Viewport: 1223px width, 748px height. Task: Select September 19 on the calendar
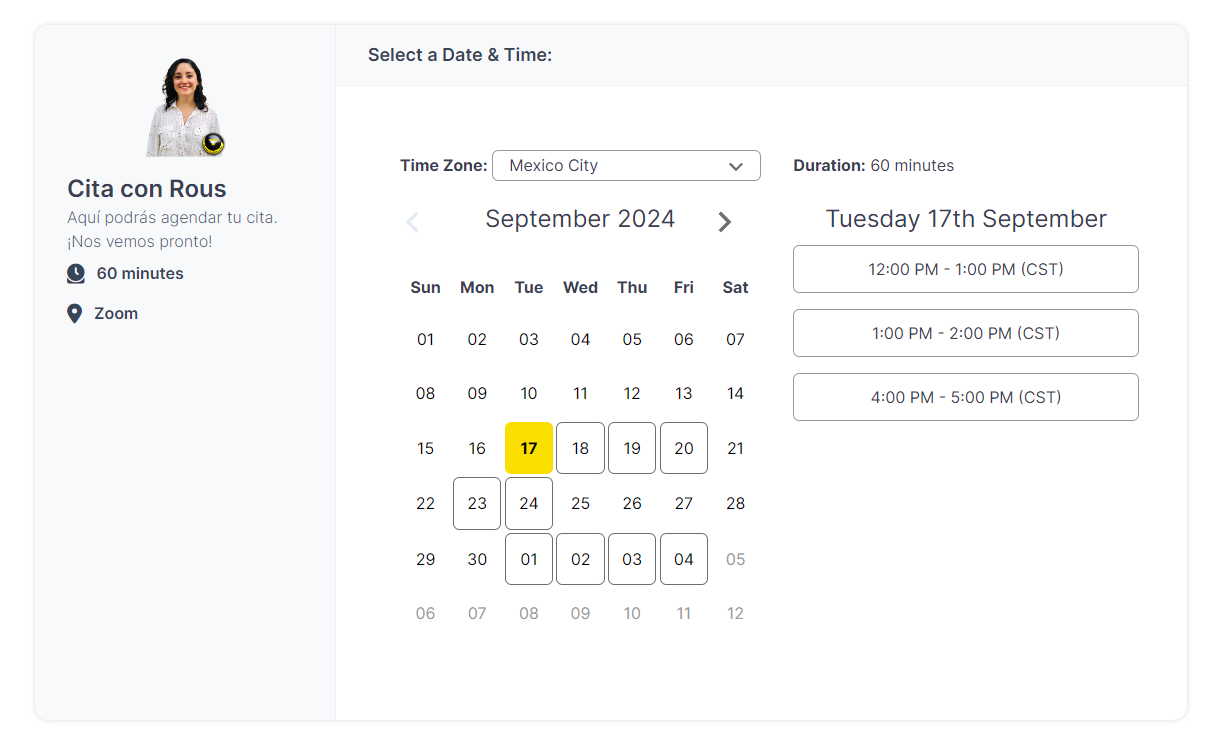click(632, 448)
